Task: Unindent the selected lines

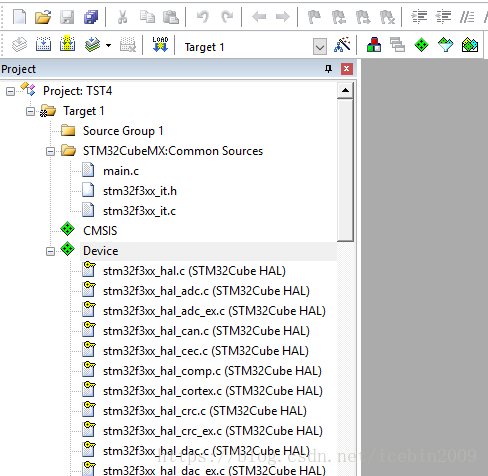Action: pos(444,17)
